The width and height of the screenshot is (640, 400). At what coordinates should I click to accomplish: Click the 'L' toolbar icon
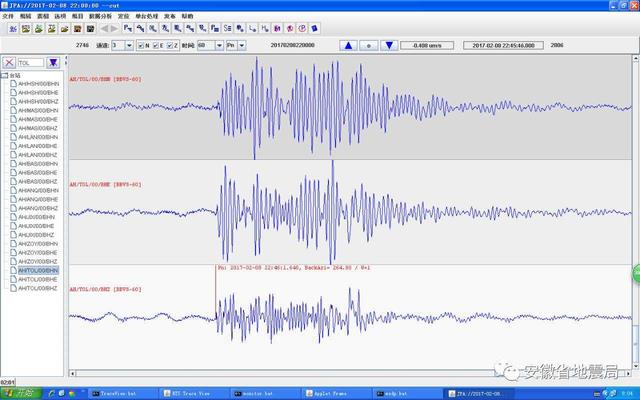pyautogui.click(x=253, y=29)
